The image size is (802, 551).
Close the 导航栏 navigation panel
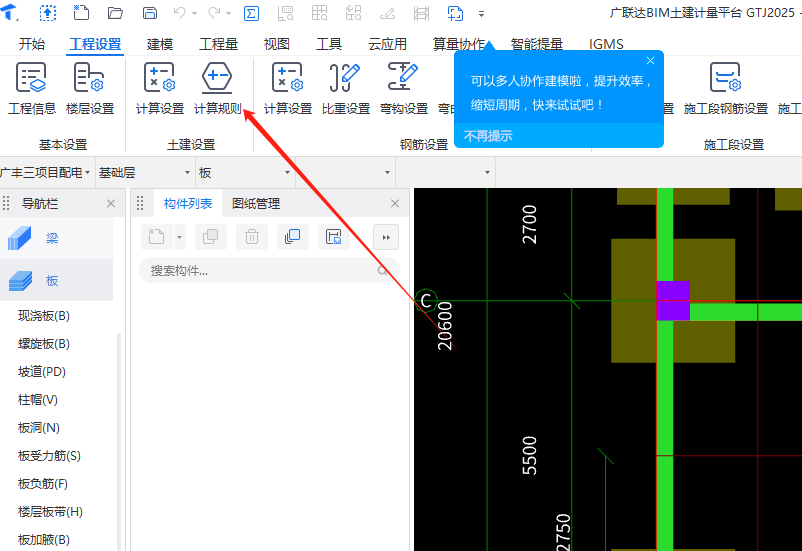tap(111, 204)
